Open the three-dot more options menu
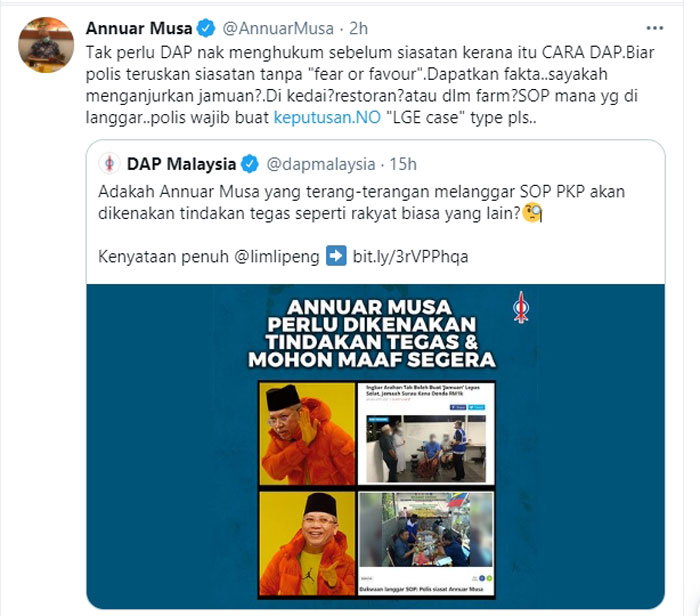This screenshot has width=700, height=616. point(654,28)
